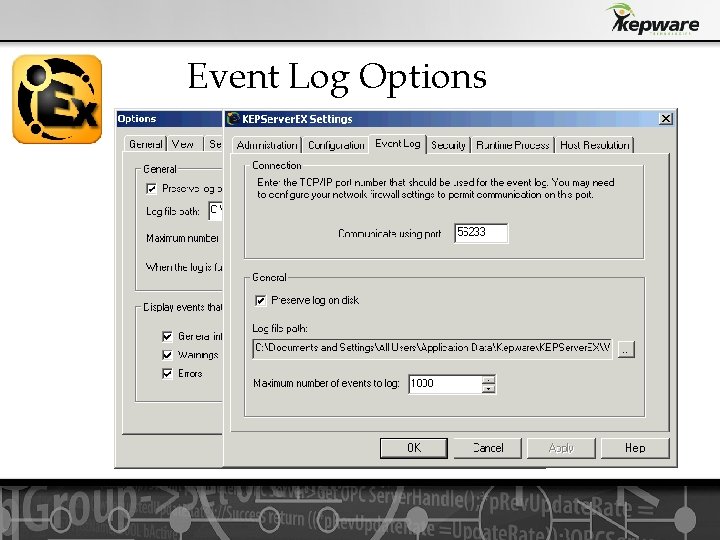Click Log file path field in Options window
This screenshot has height=540, width=720.
point(215,211)
